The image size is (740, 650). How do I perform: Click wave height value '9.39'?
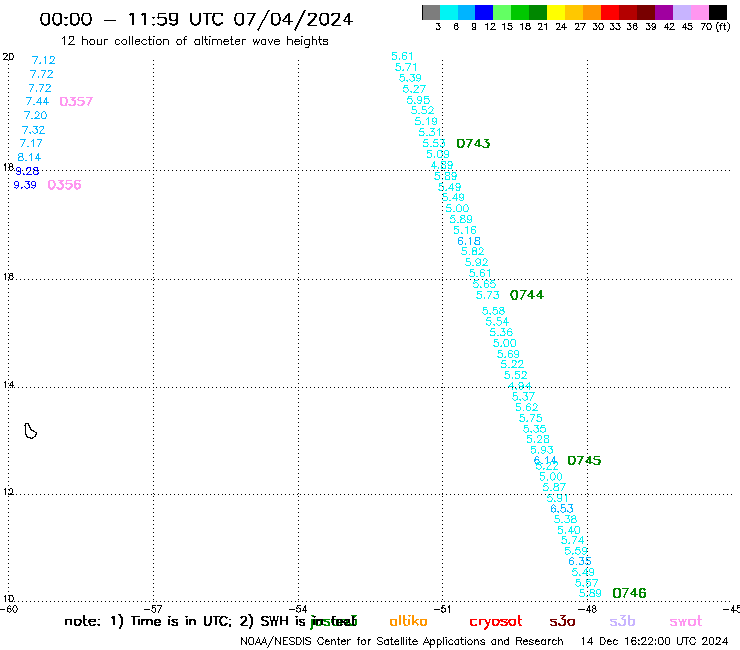click(25, 185)
